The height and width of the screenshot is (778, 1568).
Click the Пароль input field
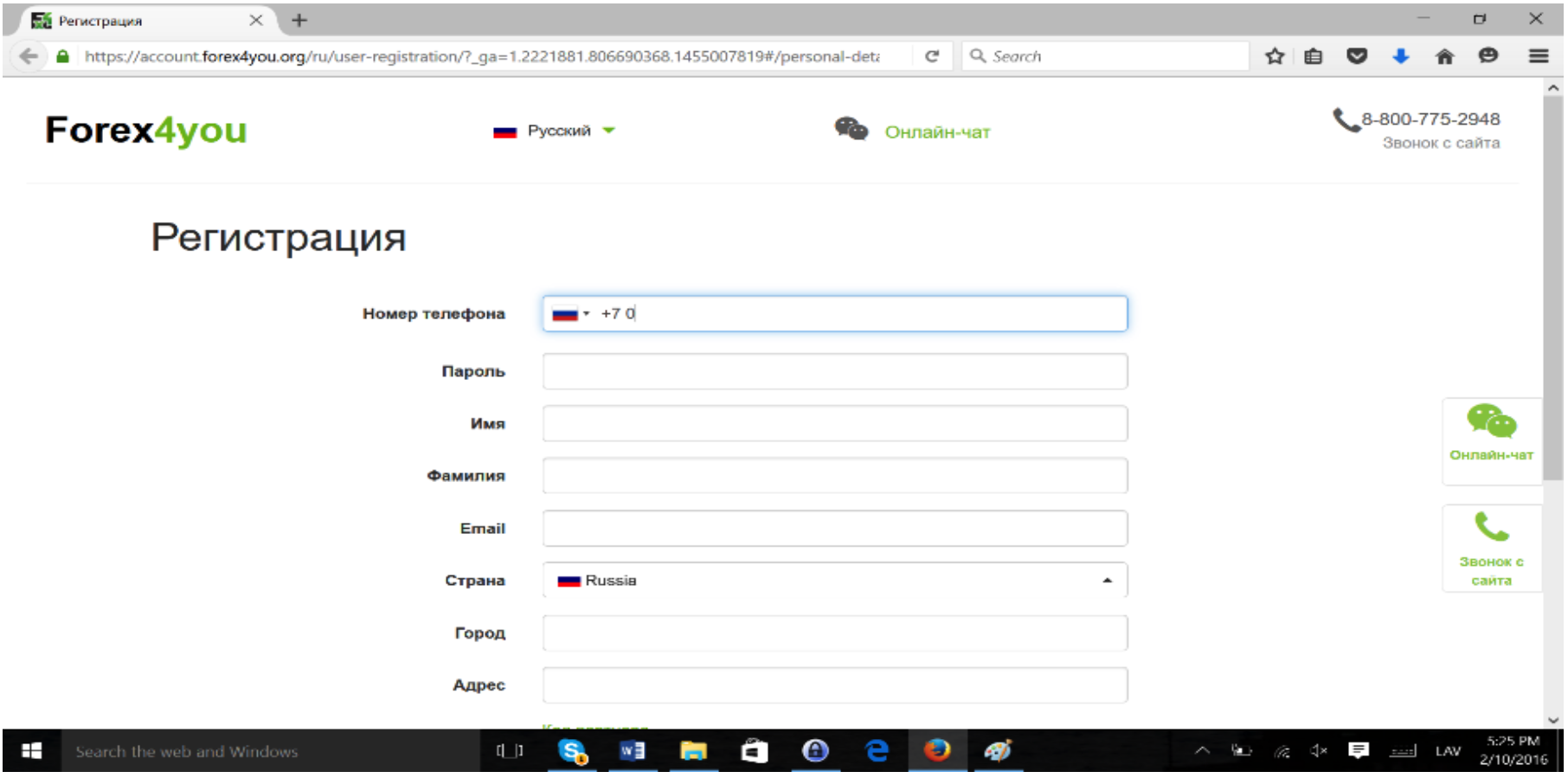pyautogui.click(x=834, y=372)
